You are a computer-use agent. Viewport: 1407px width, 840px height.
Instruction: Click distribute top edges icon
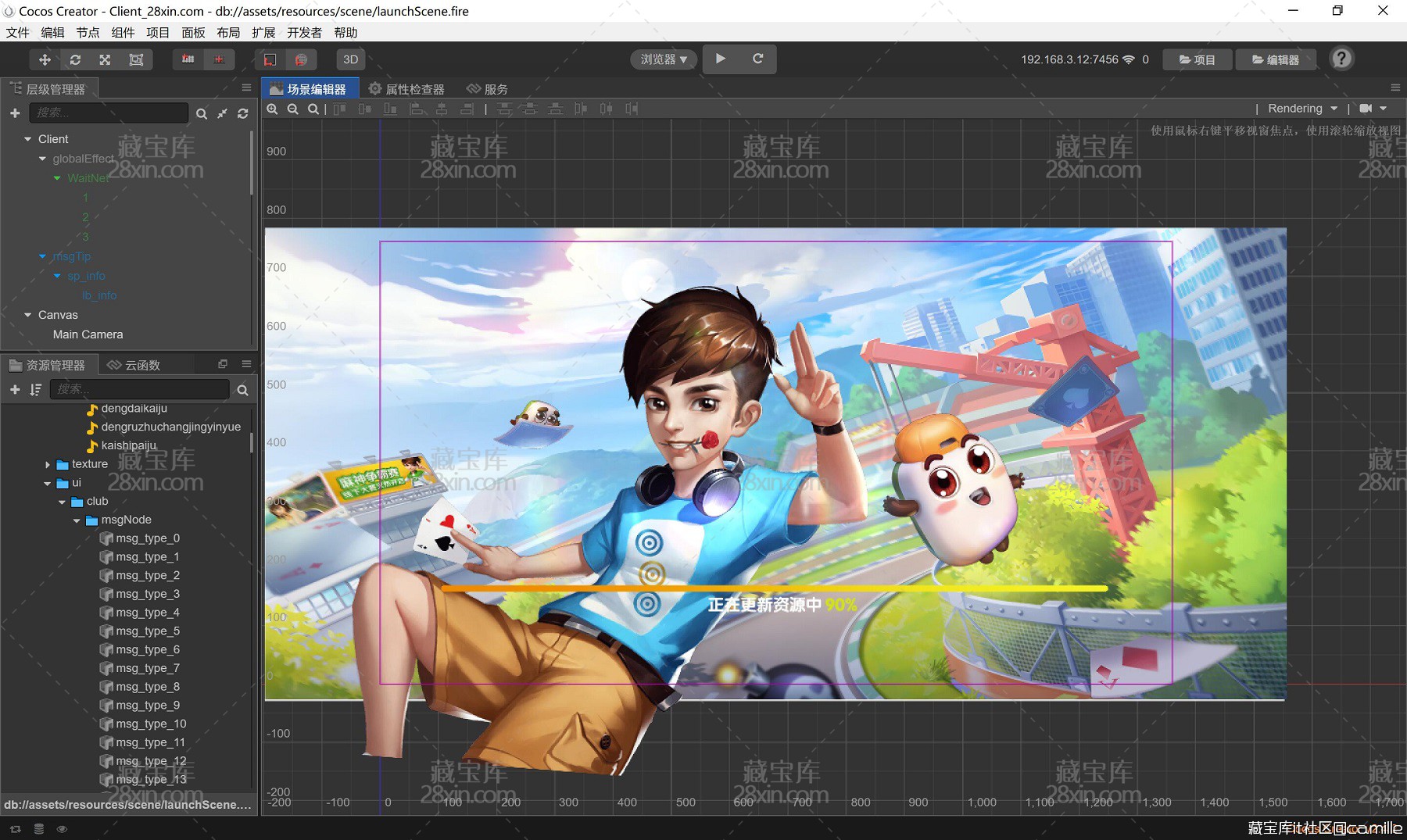click(x=505, y=109)
